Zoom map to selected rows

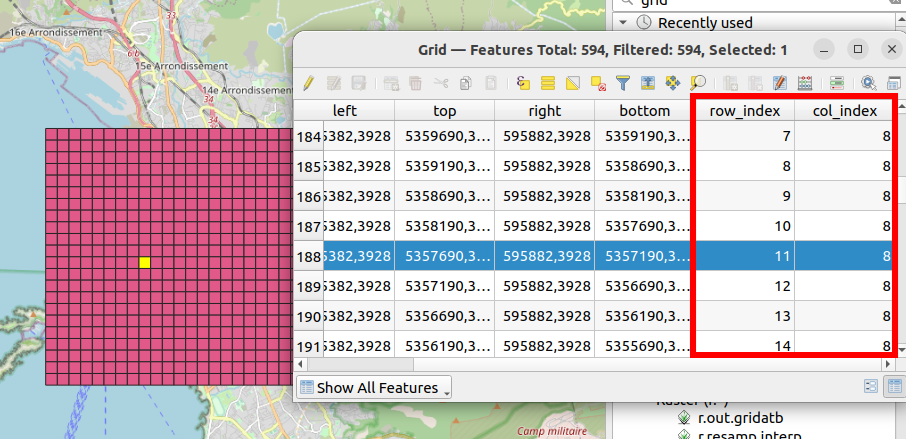click(698, 83)
